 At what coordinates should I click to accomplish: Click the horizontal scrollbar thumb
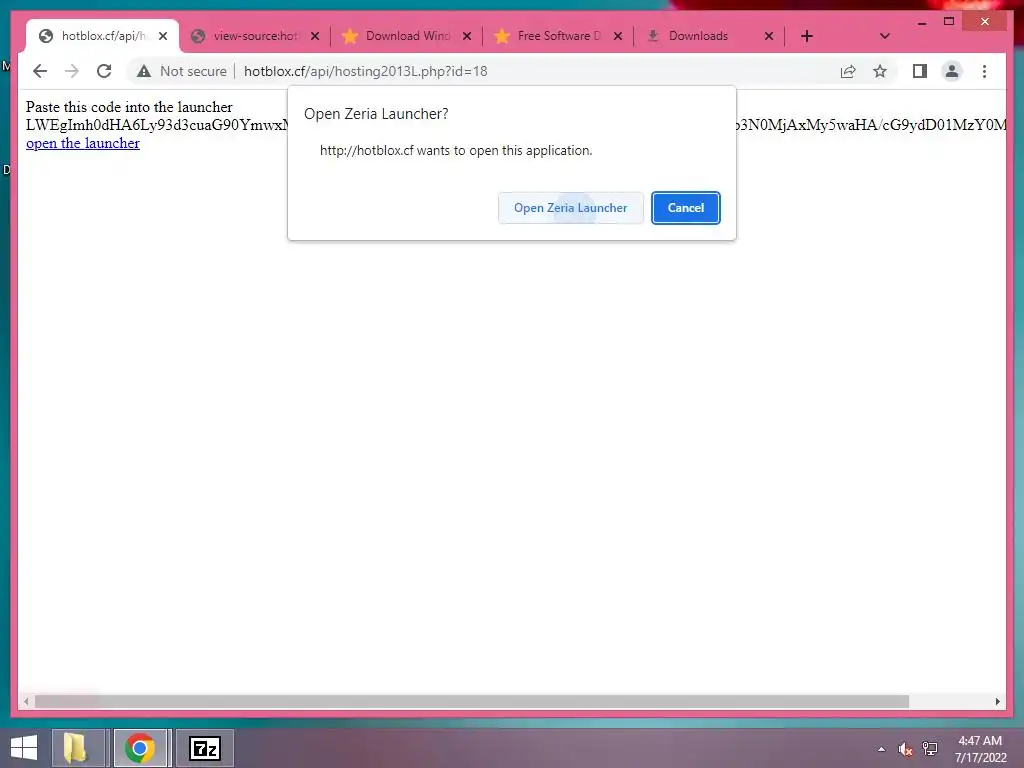(x=472, y=701)
